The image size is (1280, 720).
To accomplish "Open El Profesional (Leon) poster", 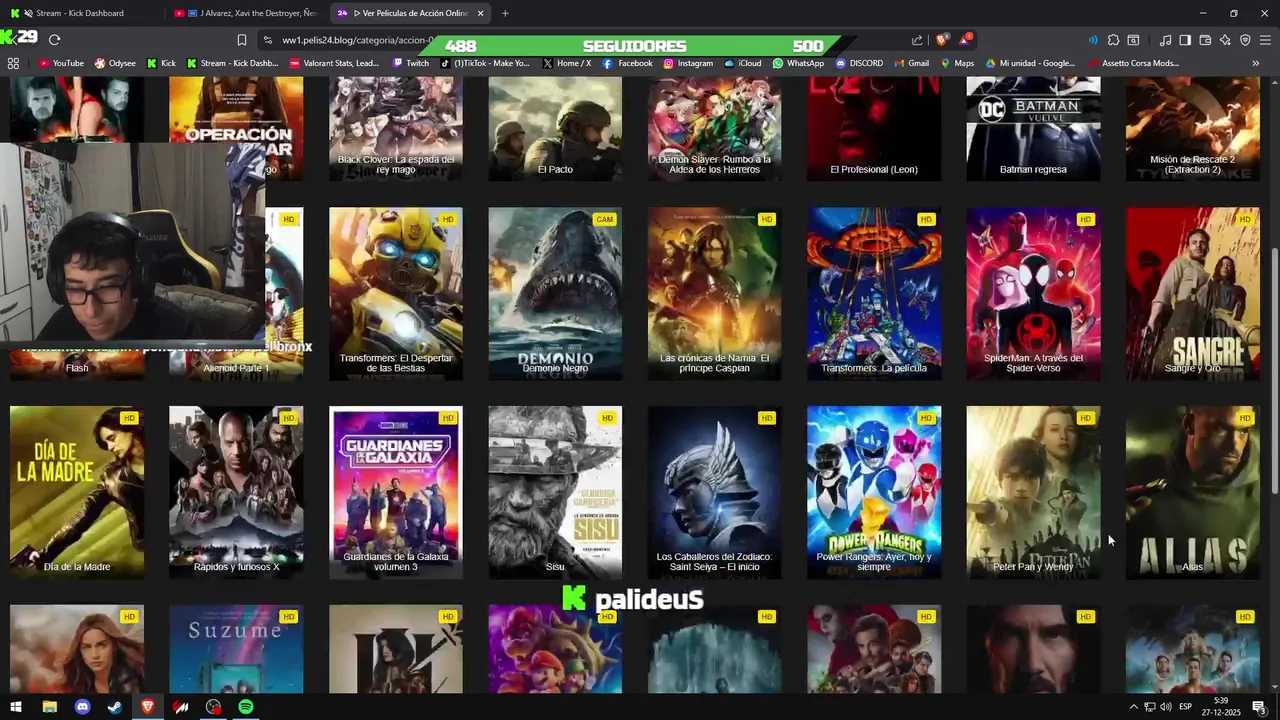I will [x=874, y=130].
